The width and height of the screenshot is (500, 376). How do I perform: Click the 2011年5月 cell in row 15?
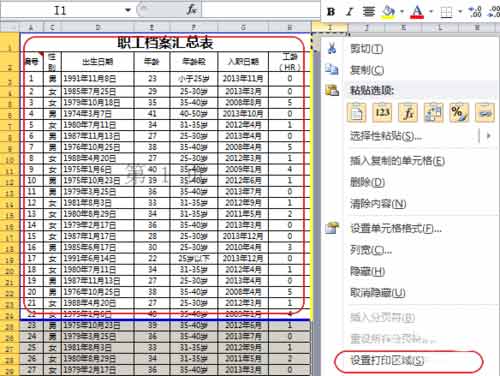pyautogui.click(x=243, y=214)
